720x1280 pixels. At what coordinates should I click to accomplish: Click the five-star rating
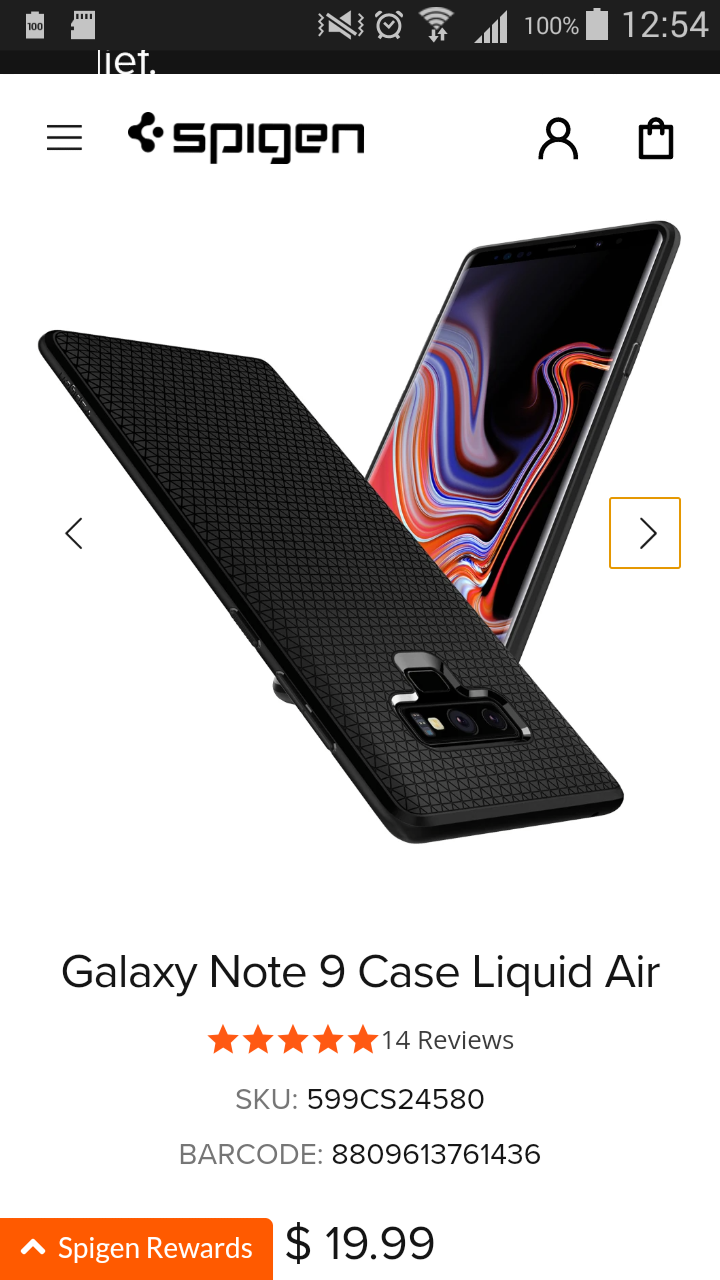click(x=292, y=1040)
